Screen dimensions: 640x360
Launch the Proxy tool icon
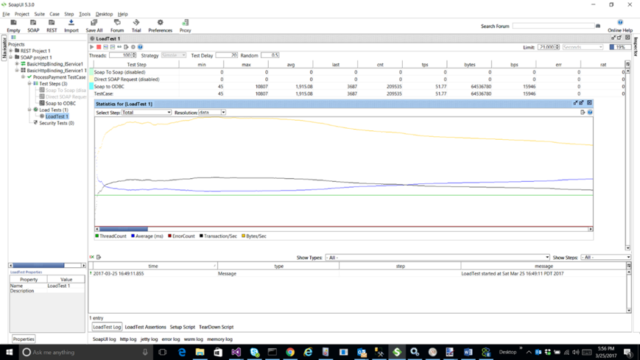point(185,26)
